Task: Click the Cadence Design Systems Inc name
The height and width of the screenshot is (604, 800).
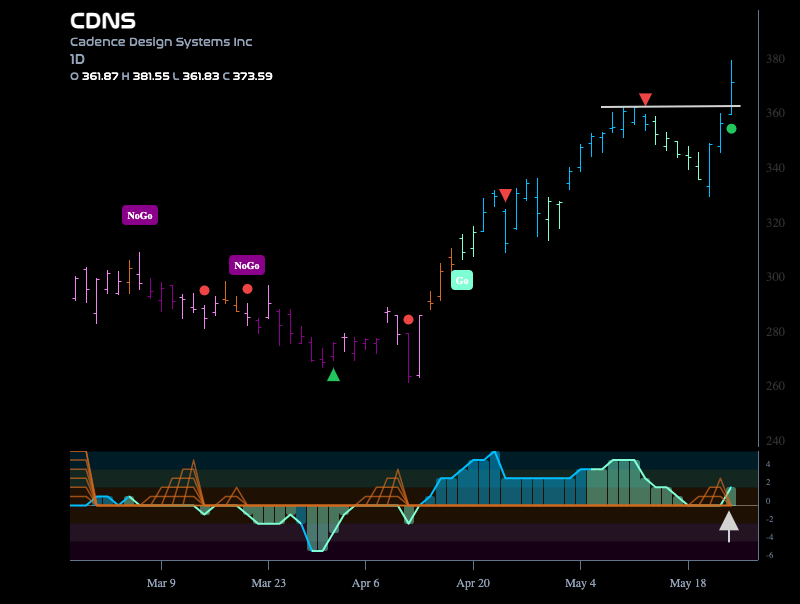Action: click(161, 42)
